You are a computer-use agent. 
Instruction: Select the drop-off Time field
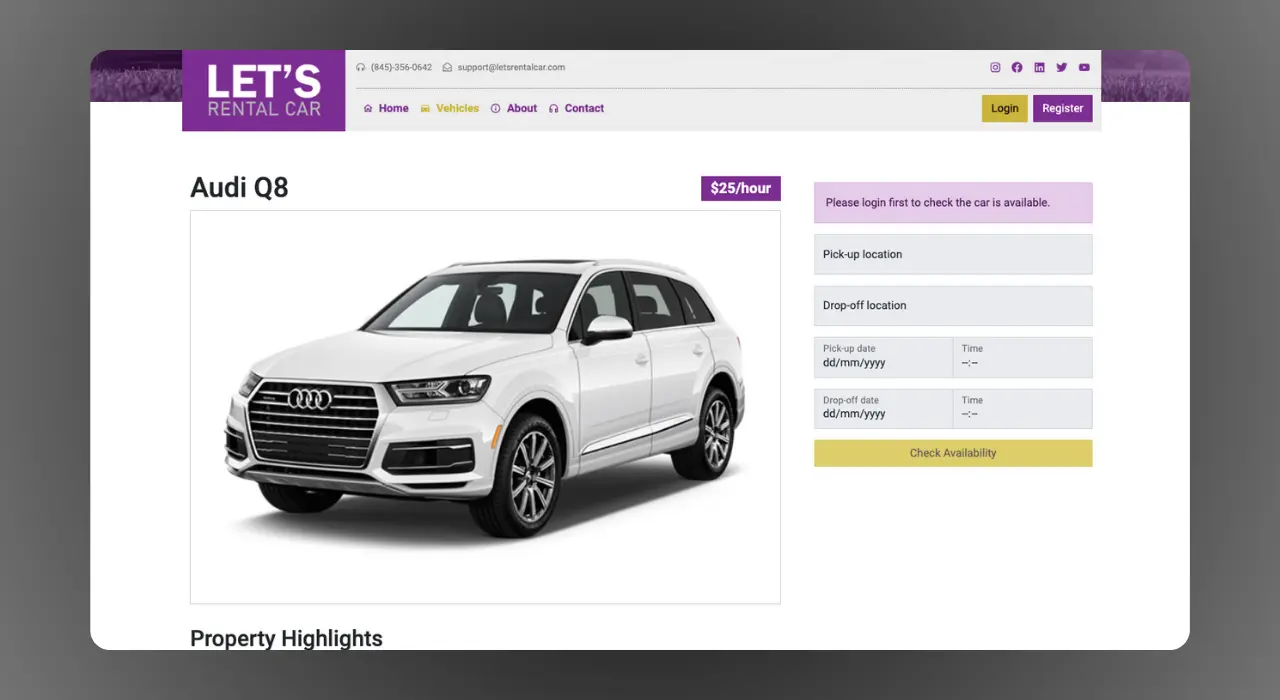1023,409
